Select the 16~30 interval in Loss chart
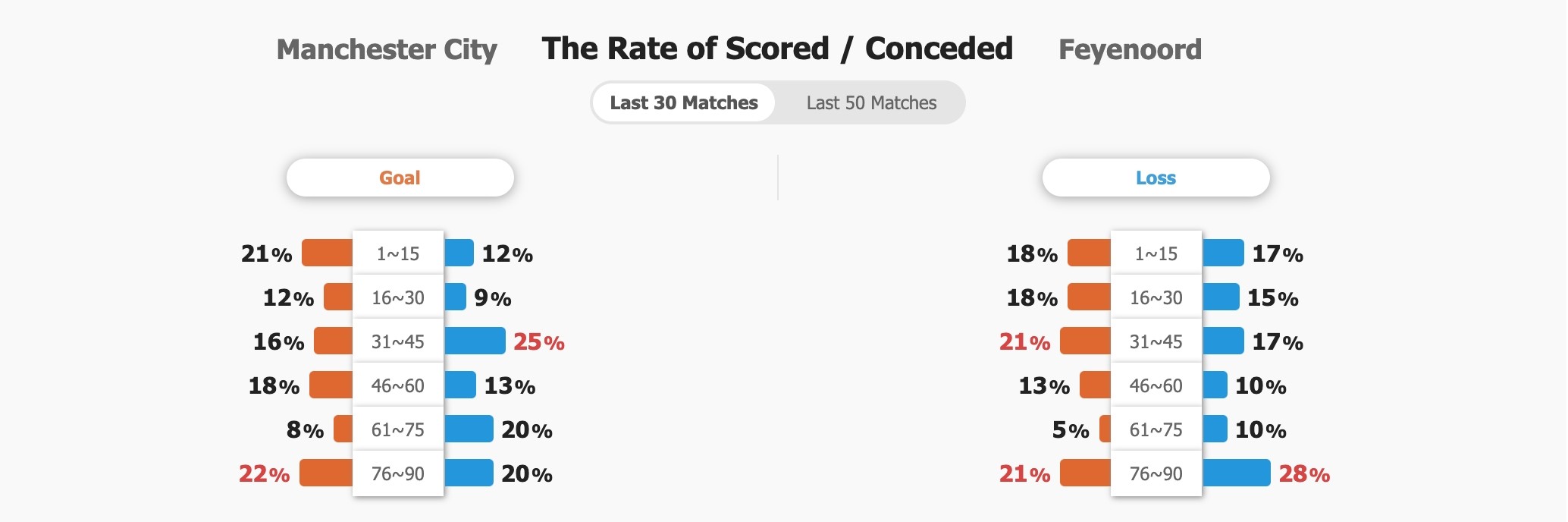The height and width of the screenshot is (522, 1568). tap(1156, 297)
